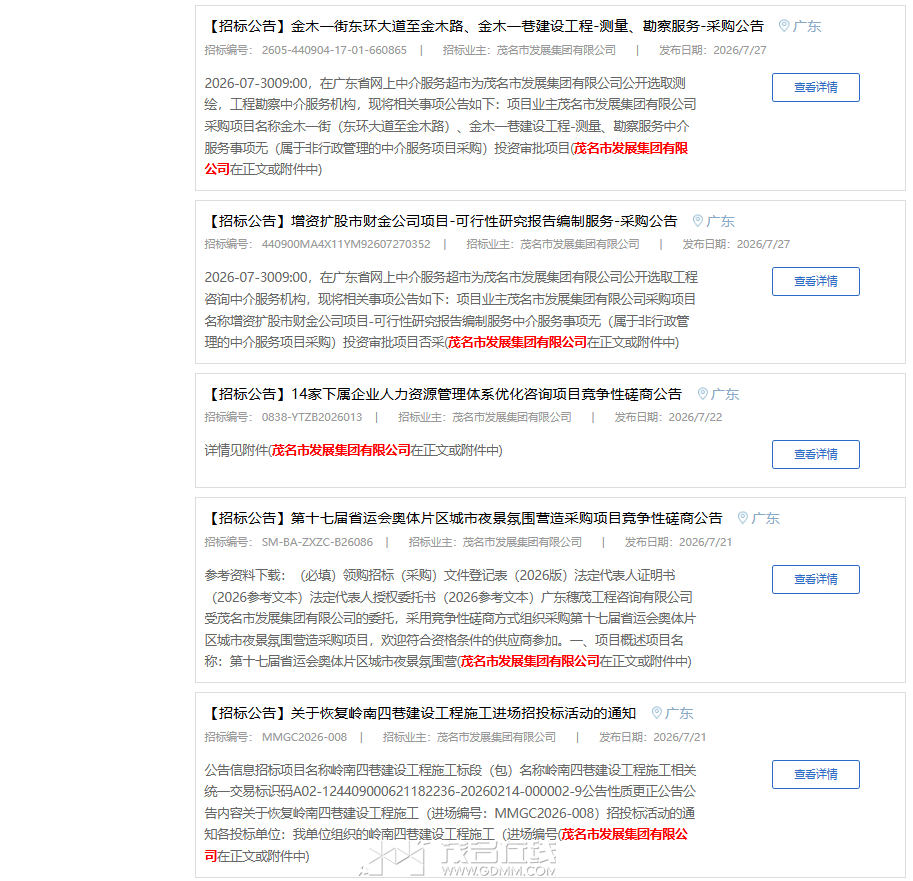Open 查看详情 for 增资扩股市财金公司 tender
The image size is (913, 881).
pos(815,281)
